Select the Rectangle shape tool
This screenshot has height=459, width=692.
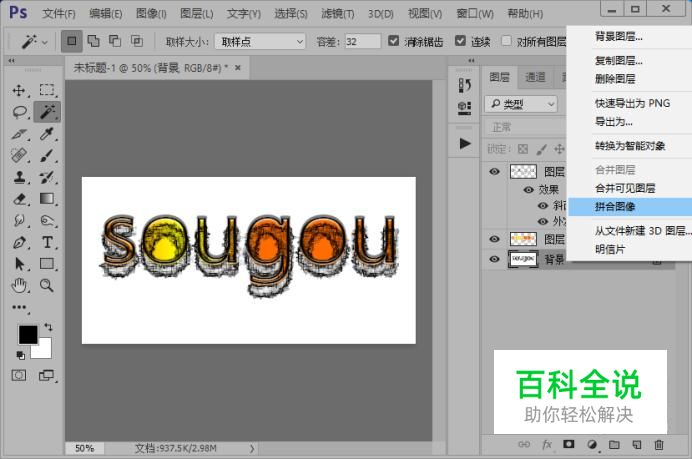[47, 264]
